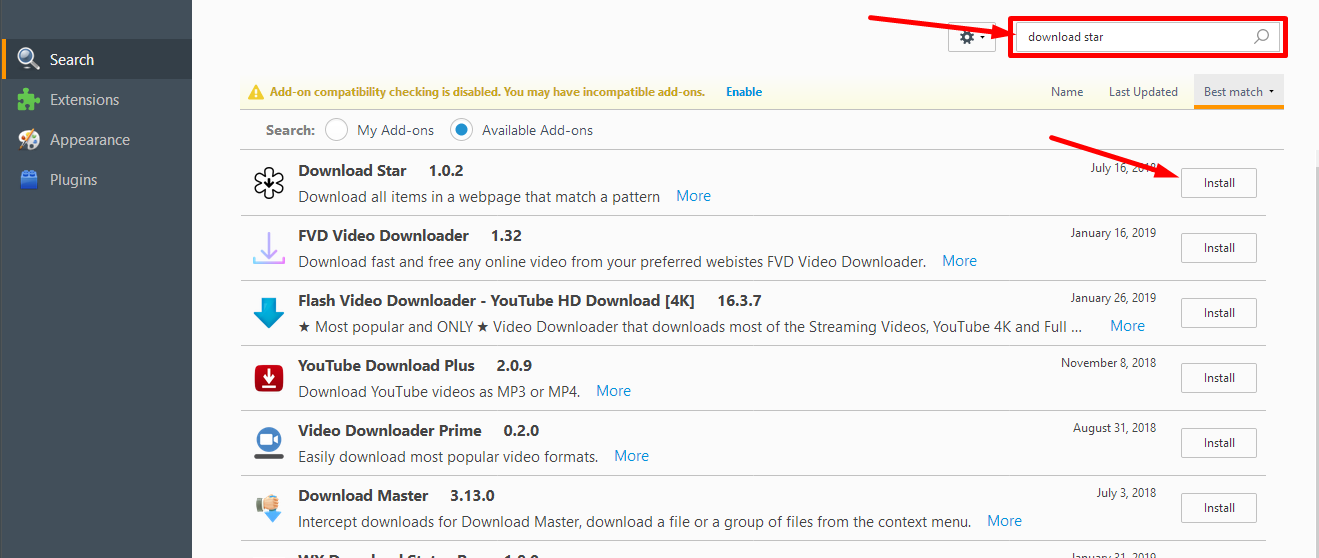This screenshot has width=1319, height=558.
Task: Open the Search section in sidebar
Action: [x=96, y=60]
